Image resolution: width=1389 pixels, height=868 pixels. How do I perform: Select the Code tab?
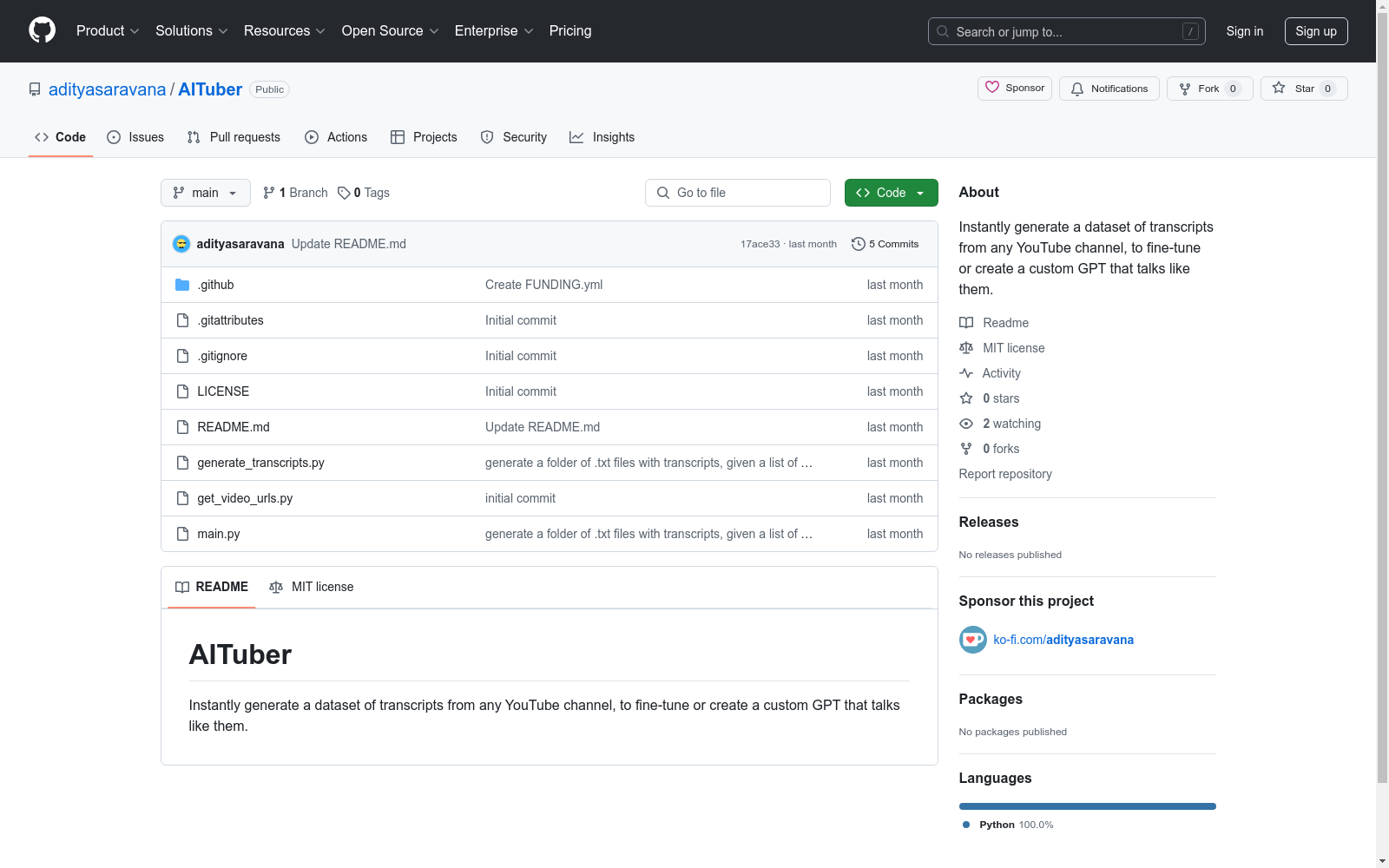click(x=61, y=137)
